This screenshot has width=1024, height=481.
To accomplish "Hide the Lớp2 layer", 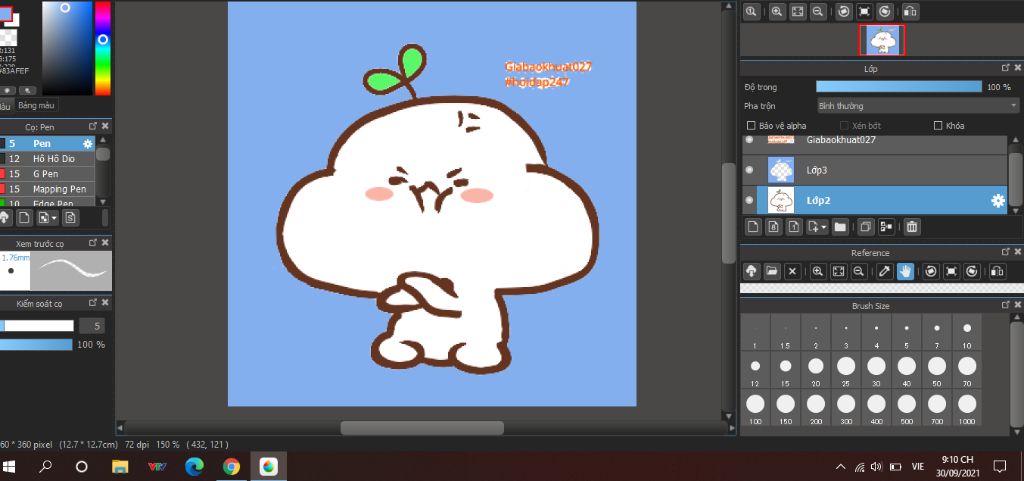I will tap(749, 200).
